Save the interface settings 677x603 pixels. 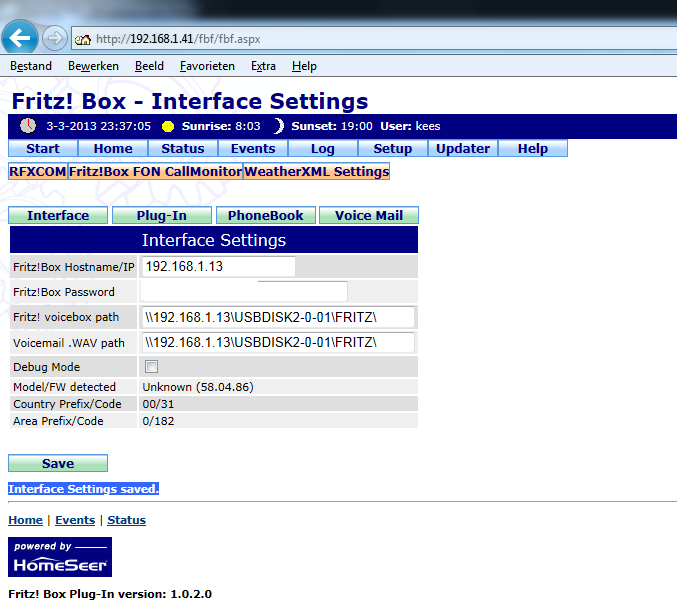[58, 463]
